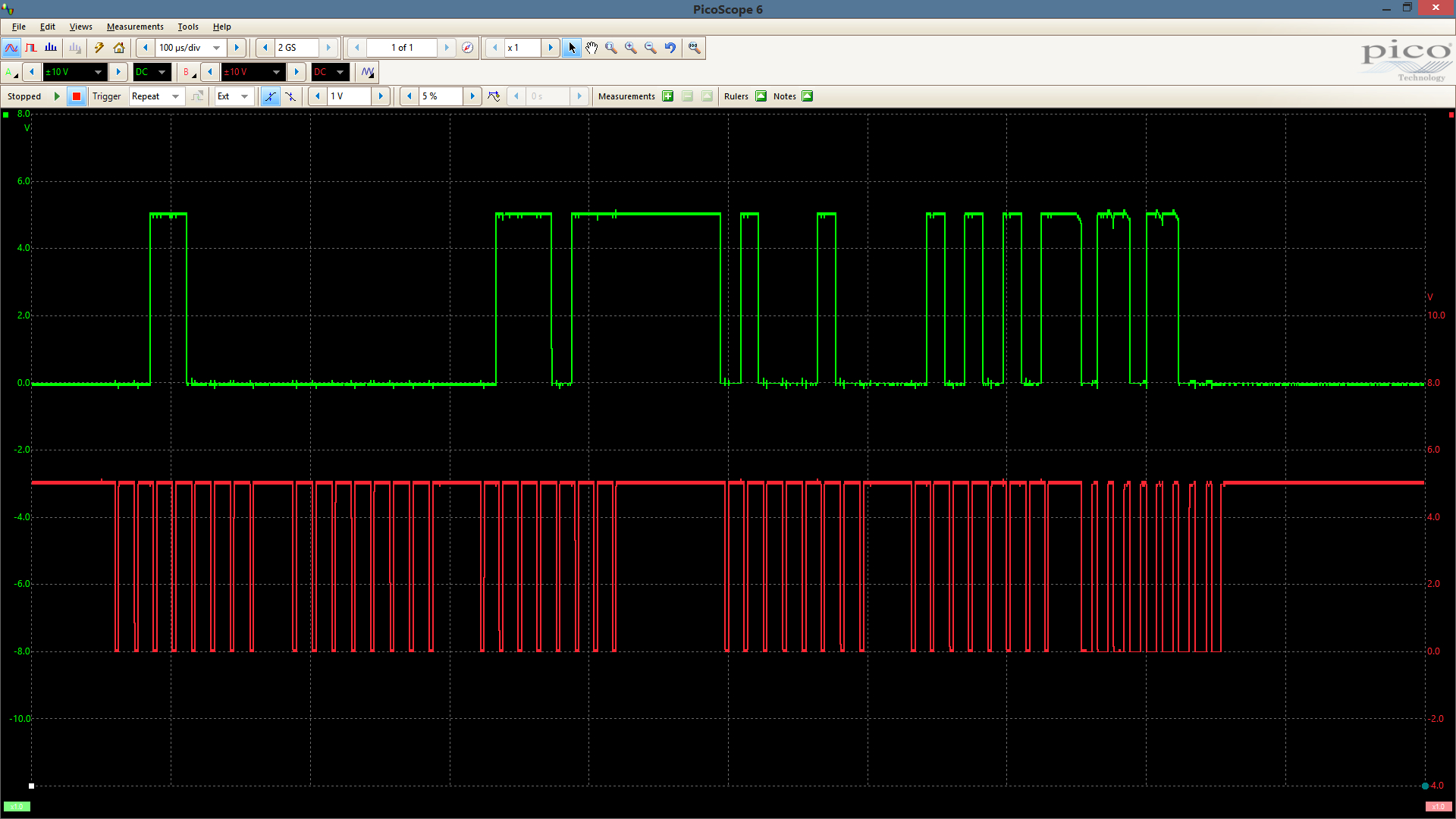Add measurement with green plus button

coord(668,96)
